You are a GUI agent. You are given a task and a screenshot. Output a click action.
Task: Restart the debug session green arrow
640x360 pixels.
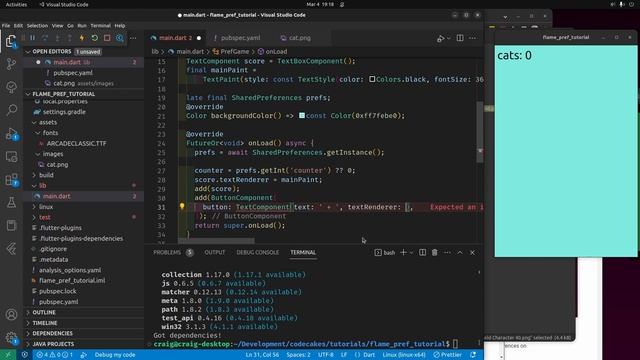(x=95, y=38)
